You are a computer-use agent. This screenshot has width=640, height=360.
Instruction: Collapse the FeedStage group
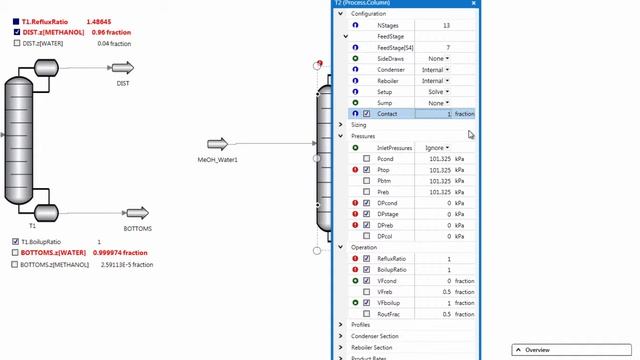(346, 36)
